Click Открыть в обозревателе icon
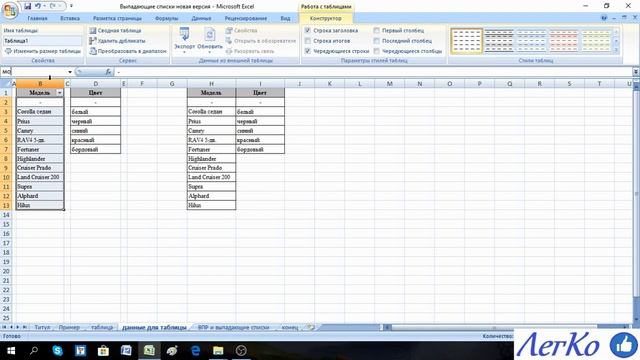Screen dimensions: 640x360 (x=229, y=41)
